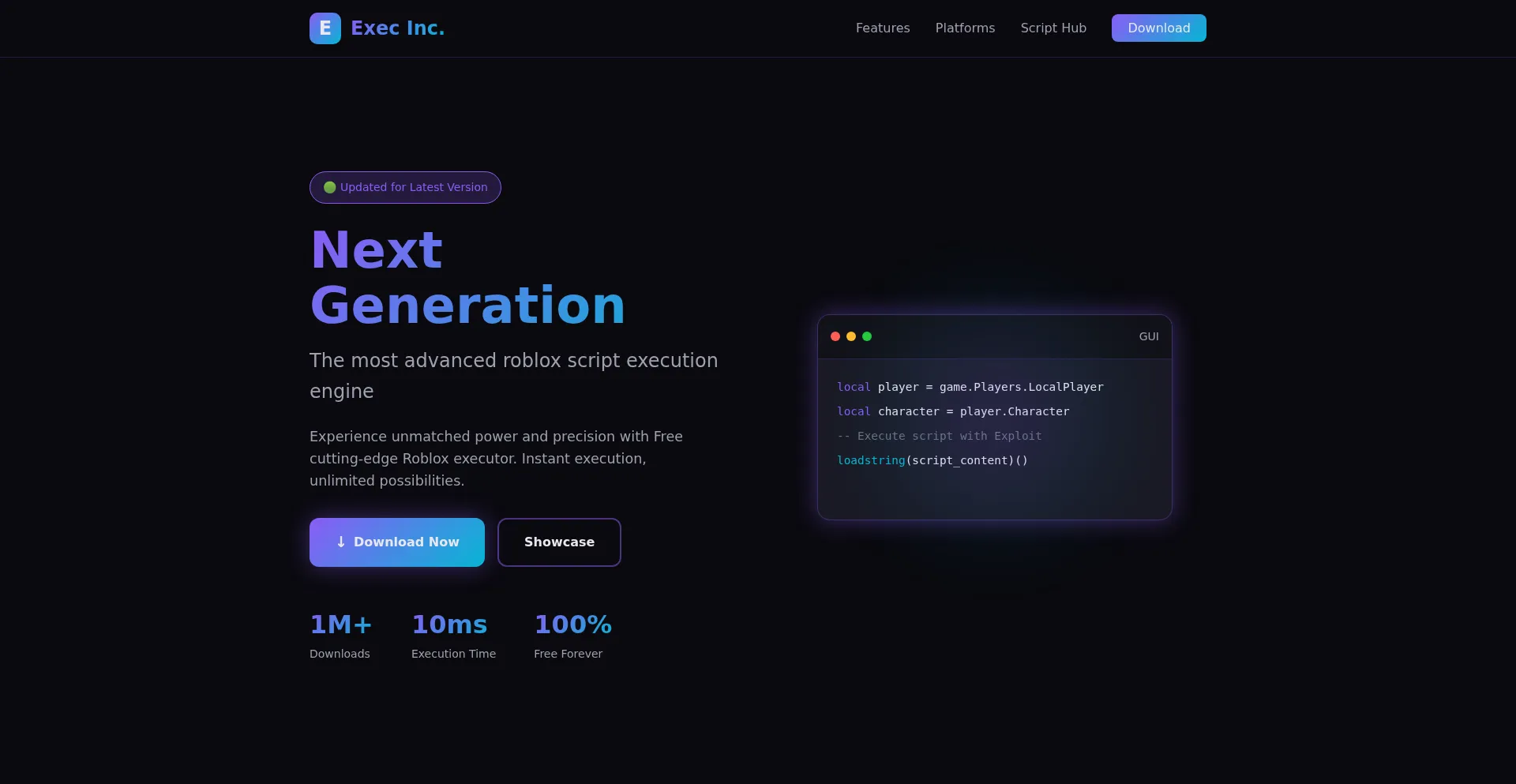This screenshot has height=784, width=1516.
Task: Open the Showcase button
Action: (559, 542)
